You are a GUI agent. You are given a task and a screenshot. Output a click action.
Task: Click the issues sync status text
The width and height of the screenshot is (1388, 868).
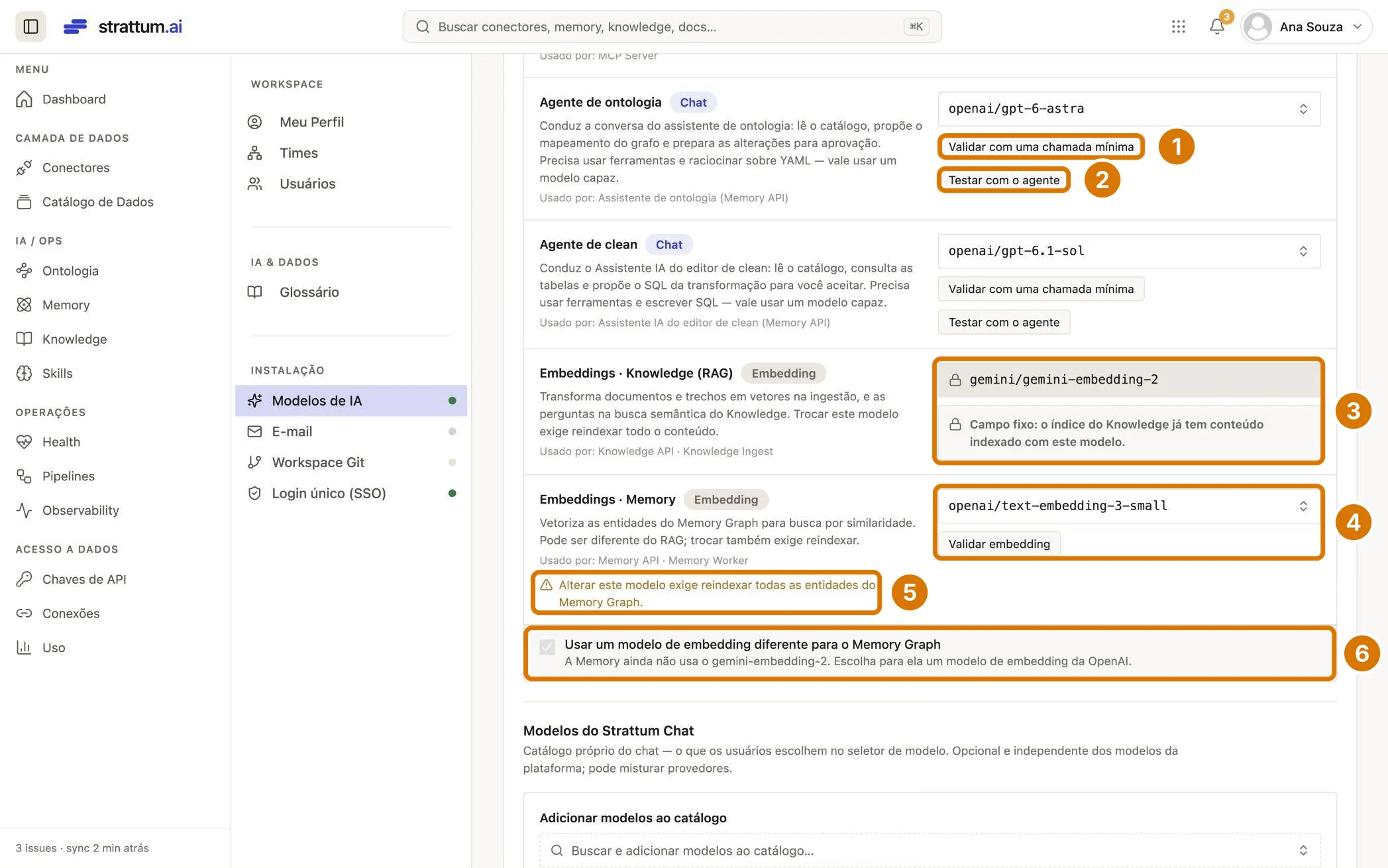click(82, 848)
